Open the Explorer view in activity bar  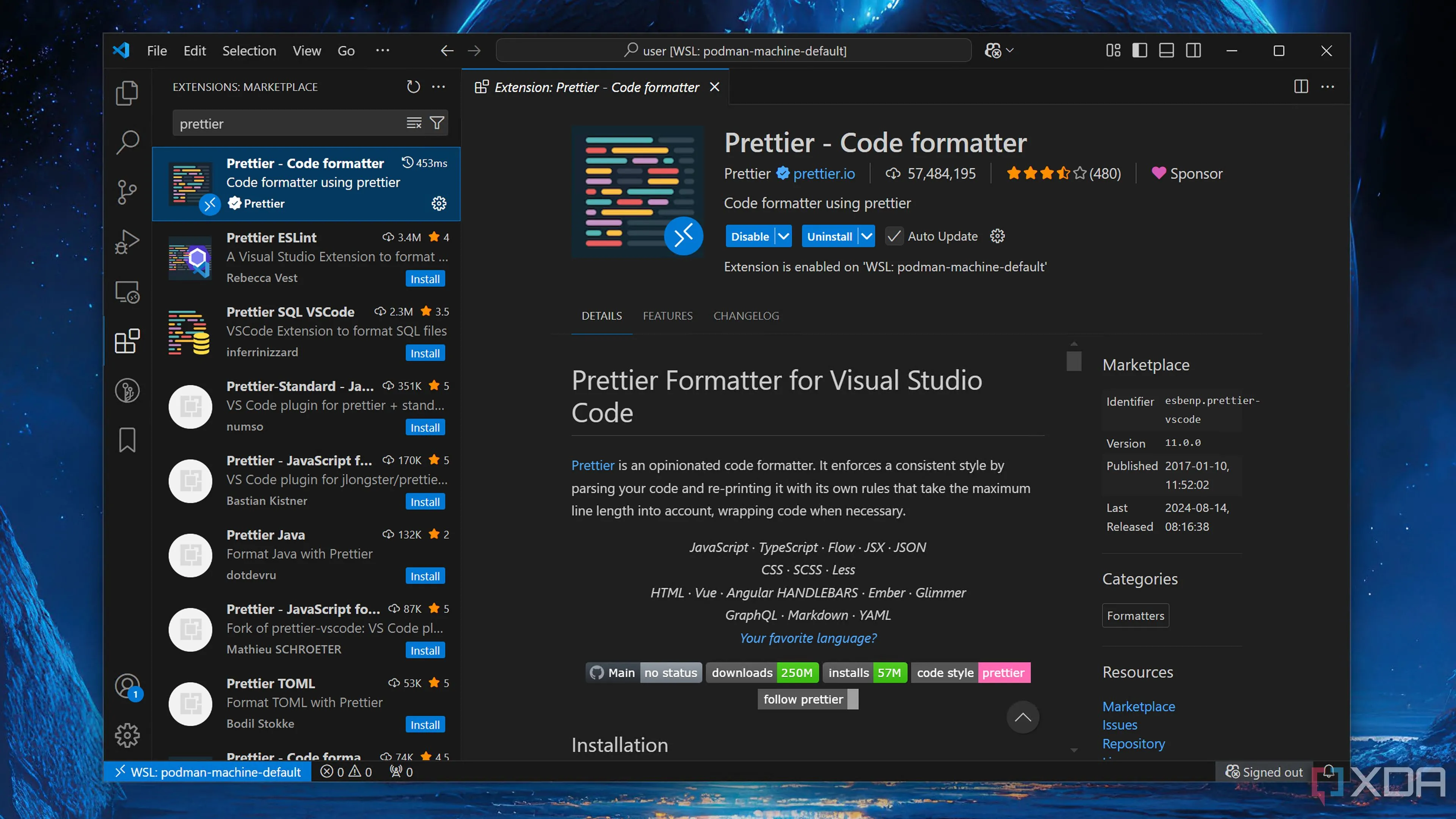coord(127,93)
